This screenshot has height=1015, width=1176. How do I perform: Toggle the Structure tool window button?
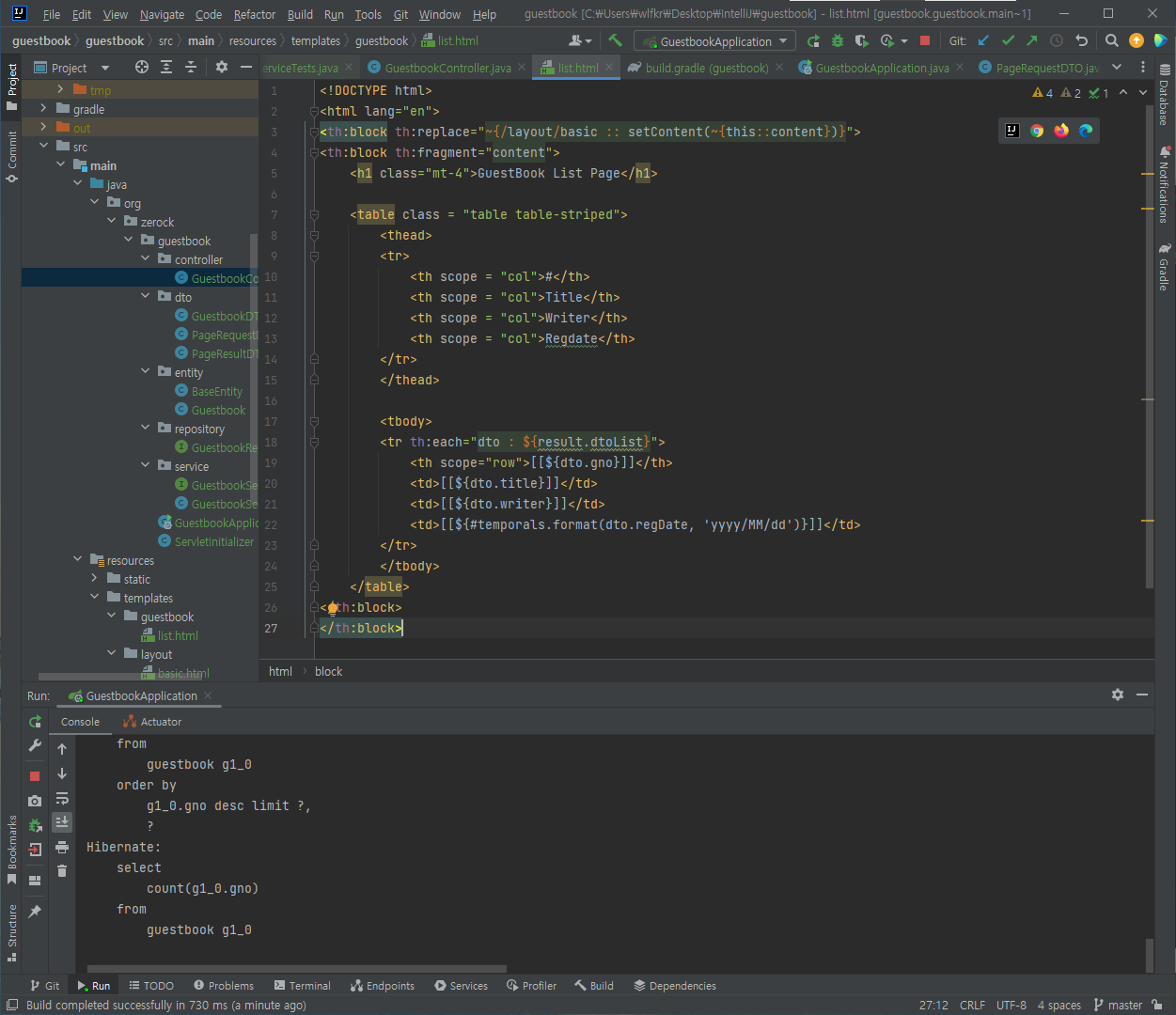coord(11,932)
